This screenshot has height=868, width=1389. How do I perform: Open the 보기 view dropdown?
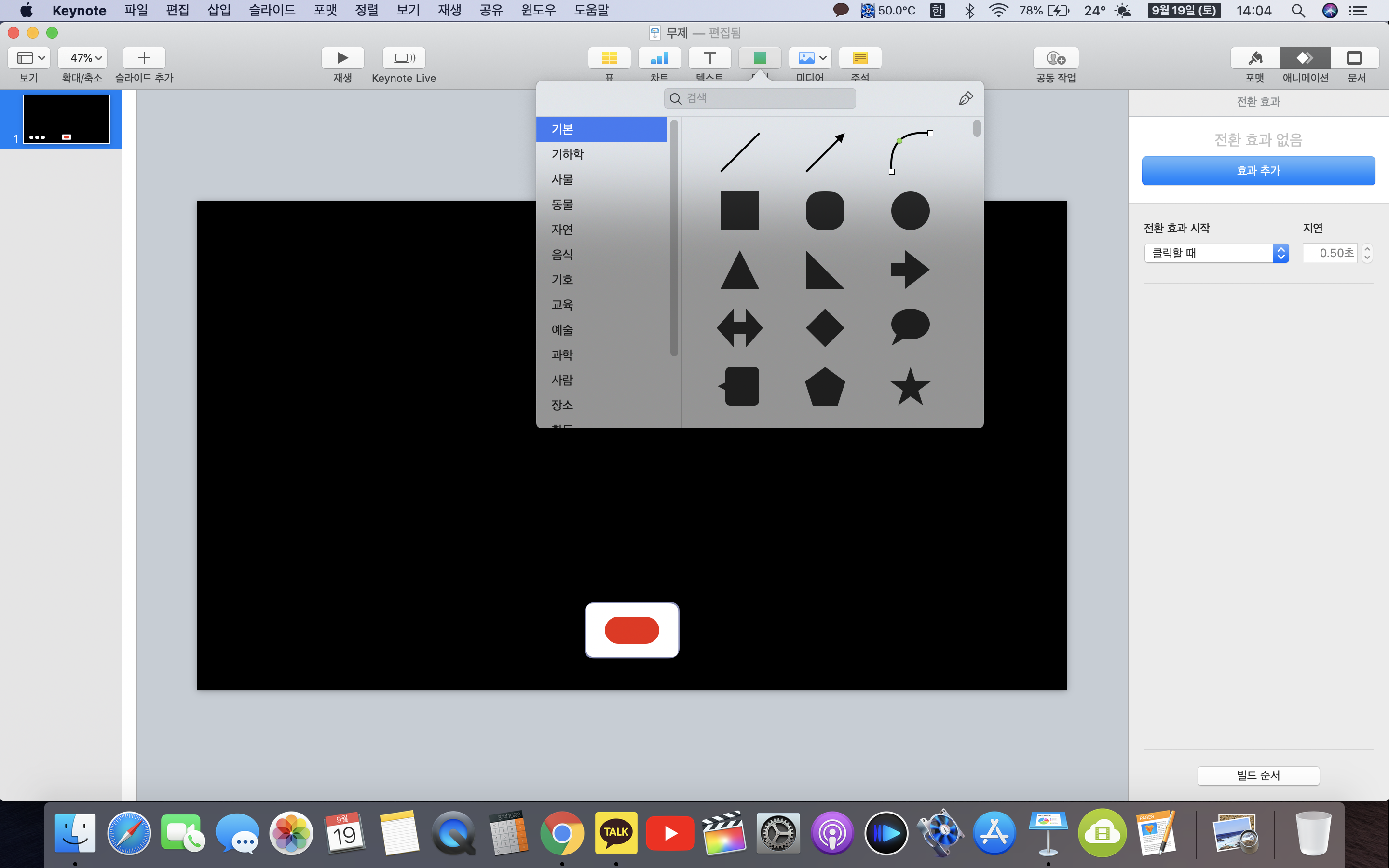coord(29,58)
